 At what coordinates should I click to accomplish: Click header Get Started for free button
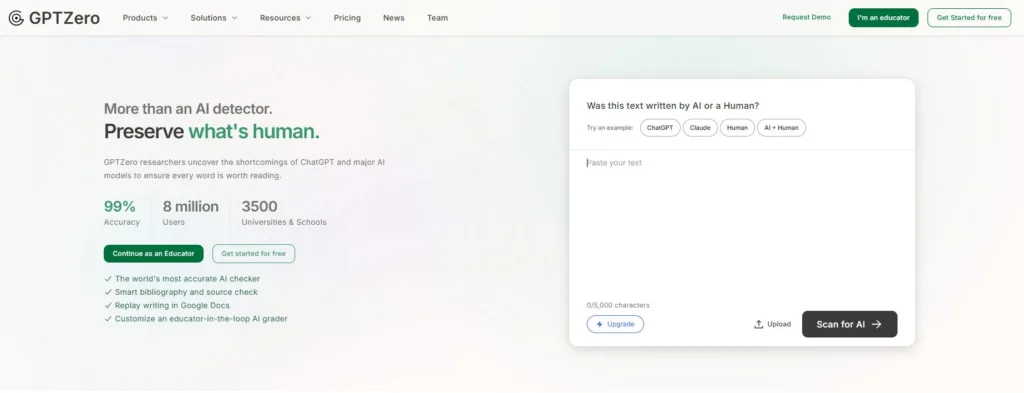(x=969, y=18)
